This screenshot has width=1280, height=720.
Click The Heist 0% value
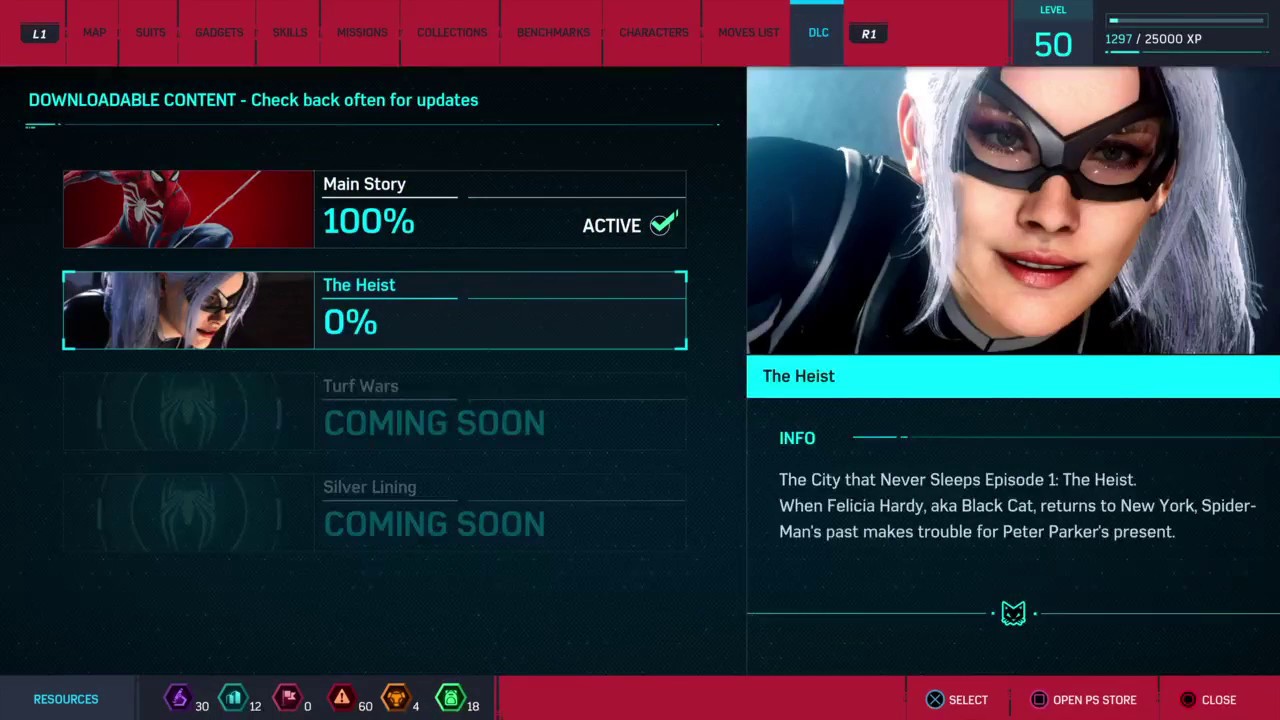[x=350, y=322]
